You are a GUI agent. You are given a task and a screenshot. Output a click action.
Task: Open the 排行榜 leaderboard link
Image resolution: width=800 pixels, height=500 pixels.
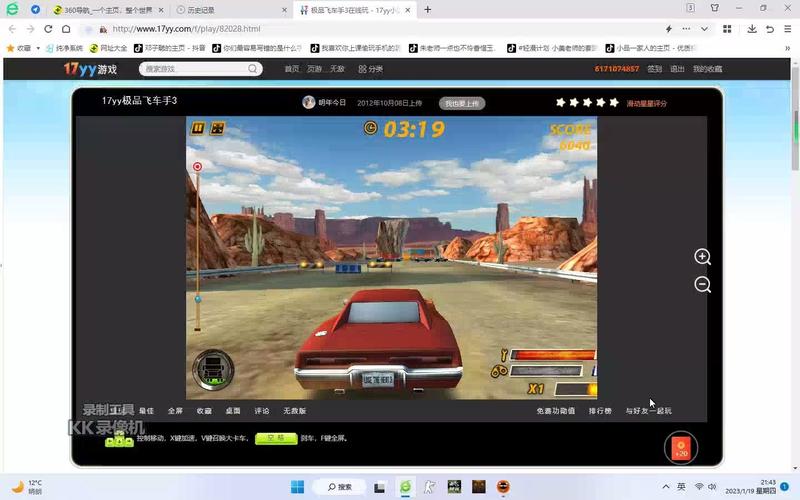click(600, 411)
